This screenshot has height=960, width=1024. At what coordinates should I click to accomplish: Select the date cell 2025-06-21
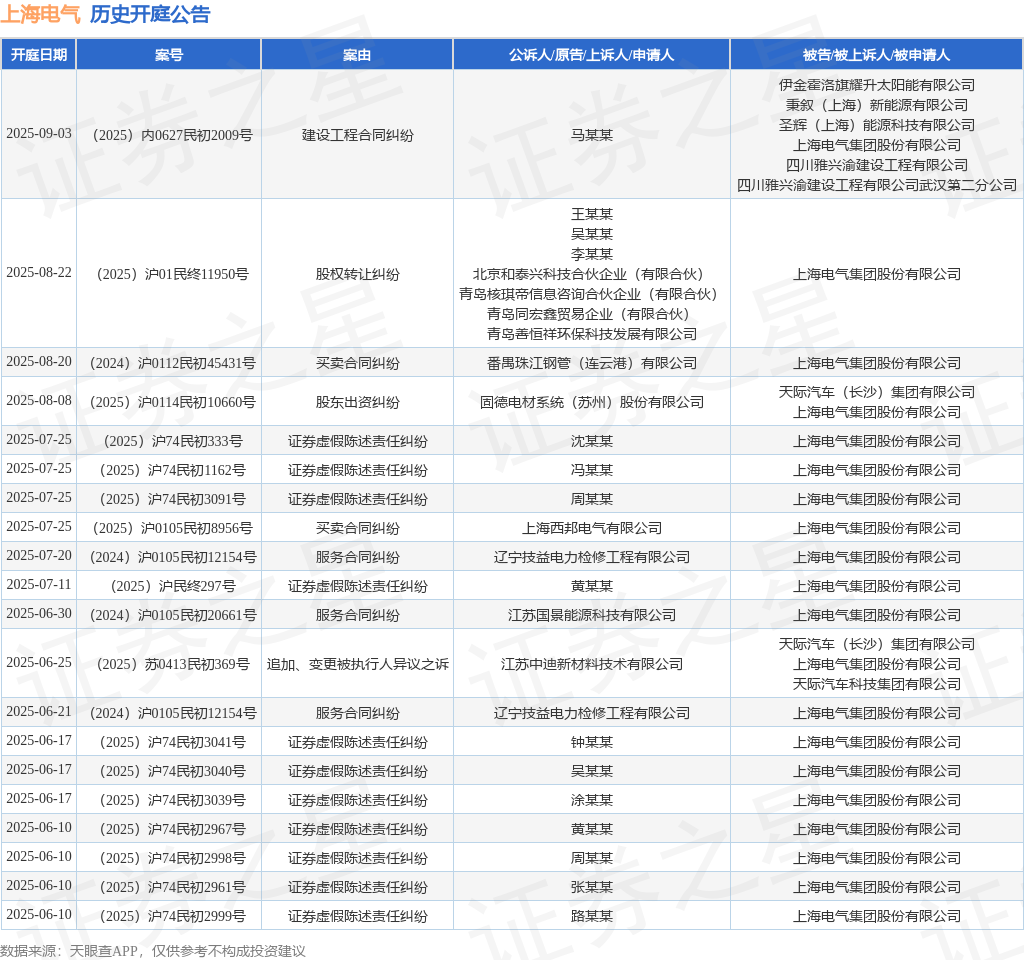pos(39,712)
